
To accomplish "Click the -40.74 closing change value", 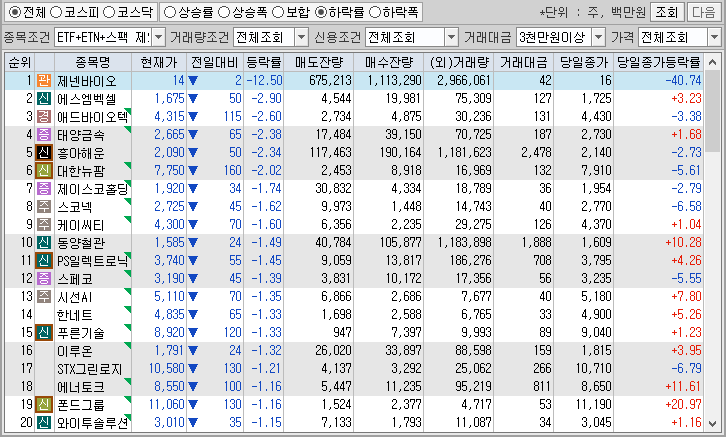I will tap(683, 81).
